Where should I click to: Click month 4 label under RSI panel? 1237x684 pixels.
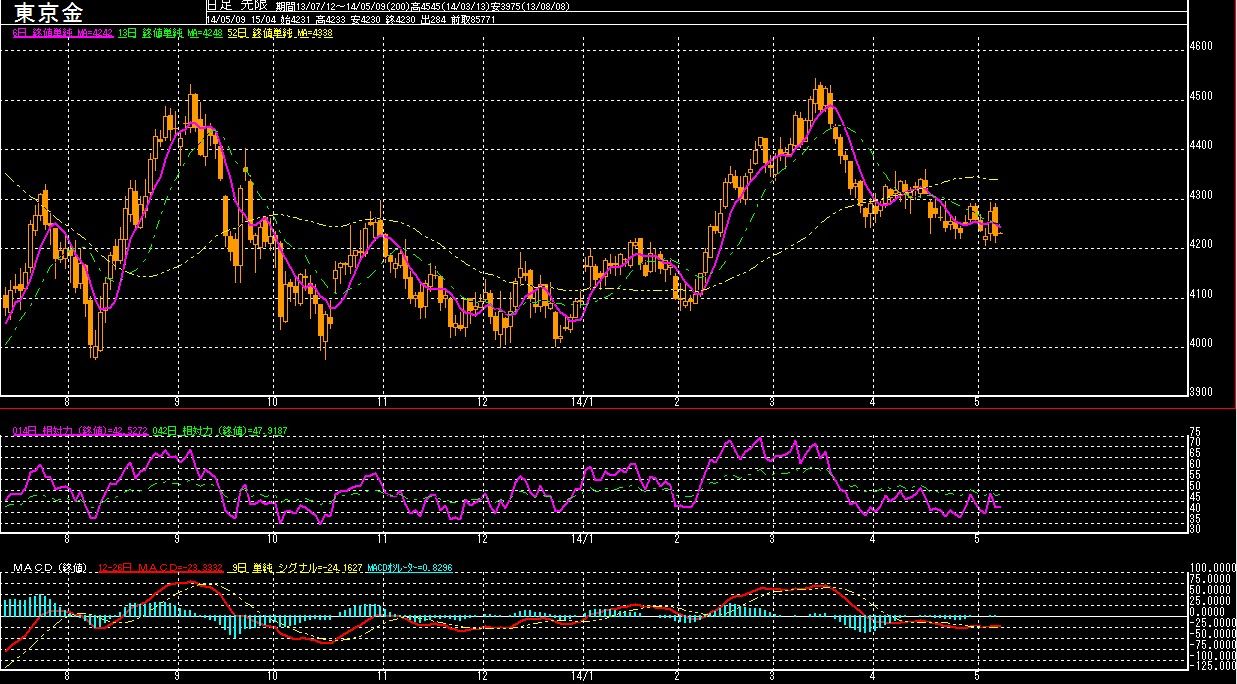(x=872, y=538)
